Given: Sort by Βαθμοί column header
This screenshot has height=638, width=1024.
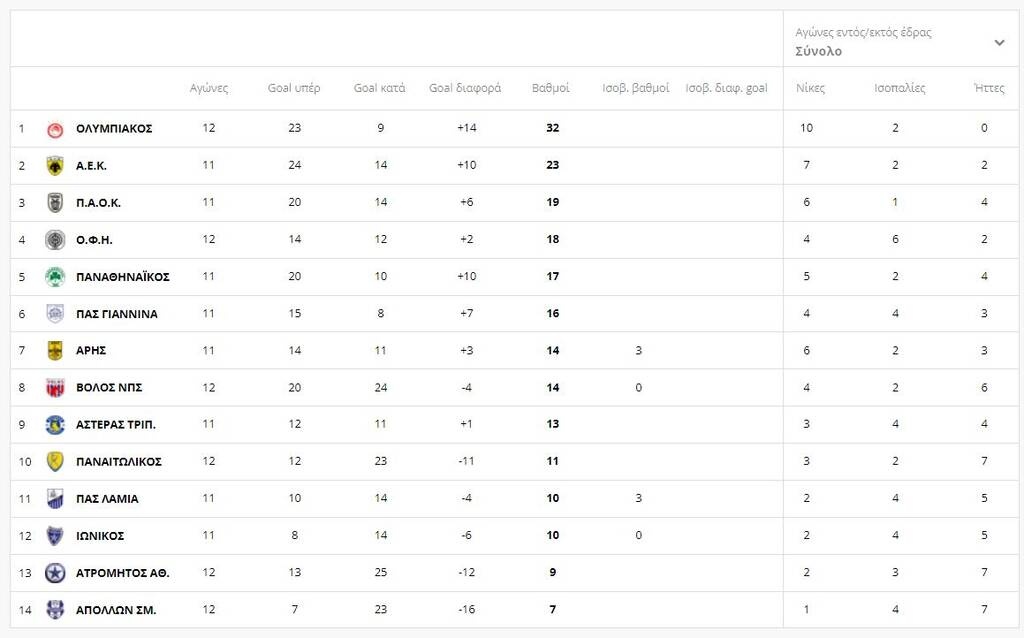Looking at the screenshot, I should [x=550, y=88].
